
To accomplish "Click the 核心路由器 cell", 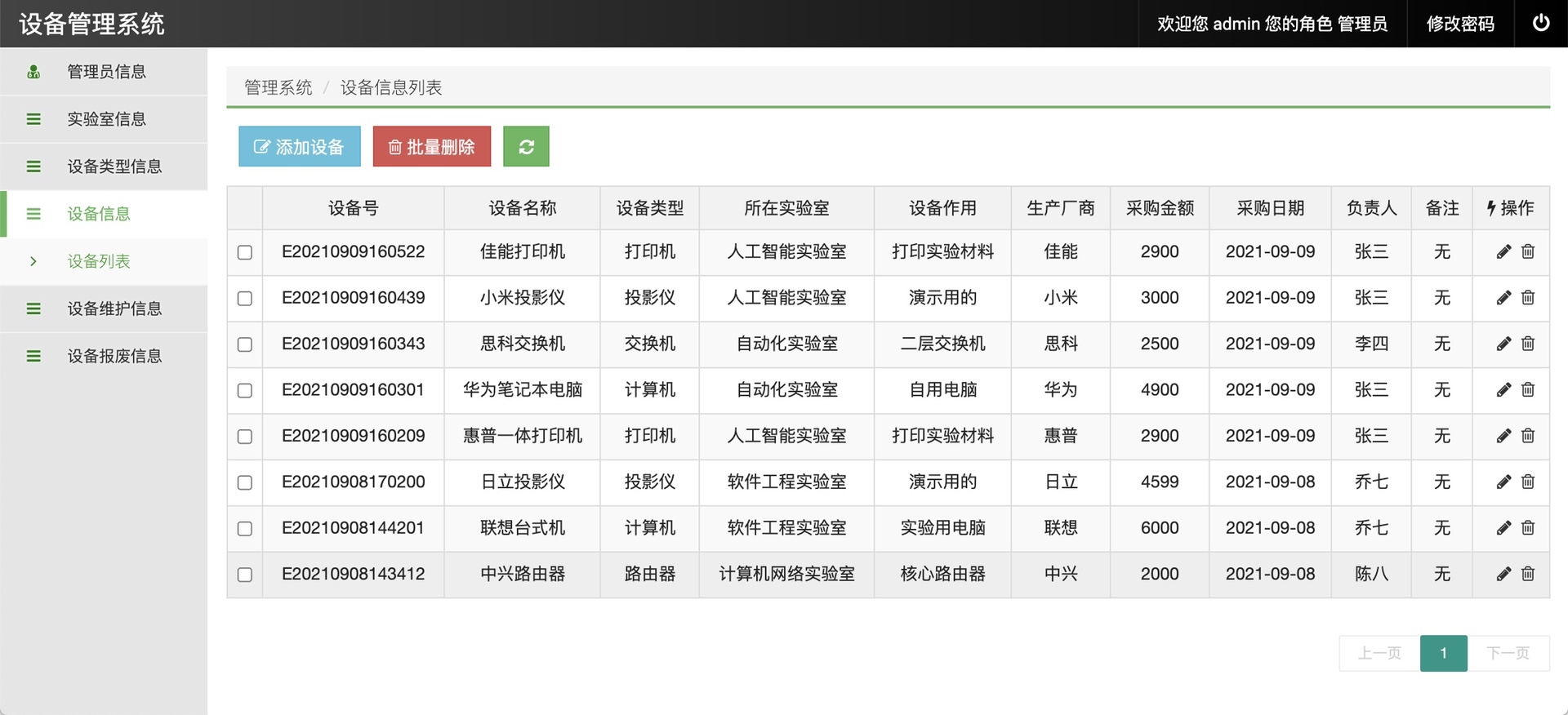I will (943, 574).
